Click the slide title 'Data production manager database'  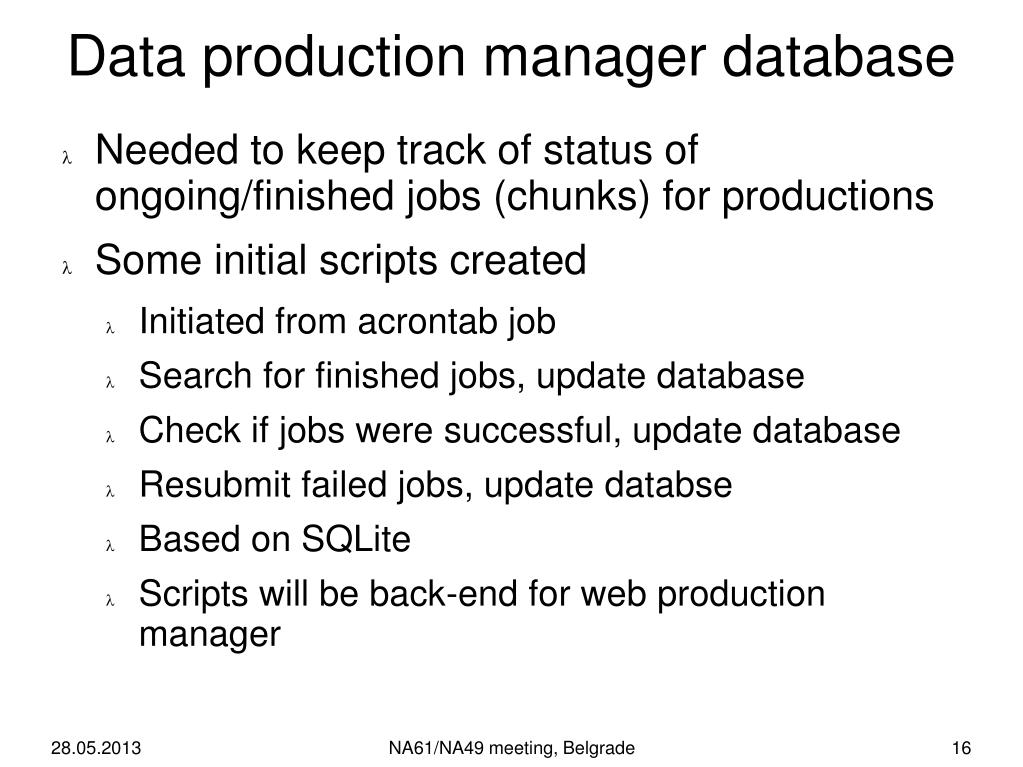(511, 59)
